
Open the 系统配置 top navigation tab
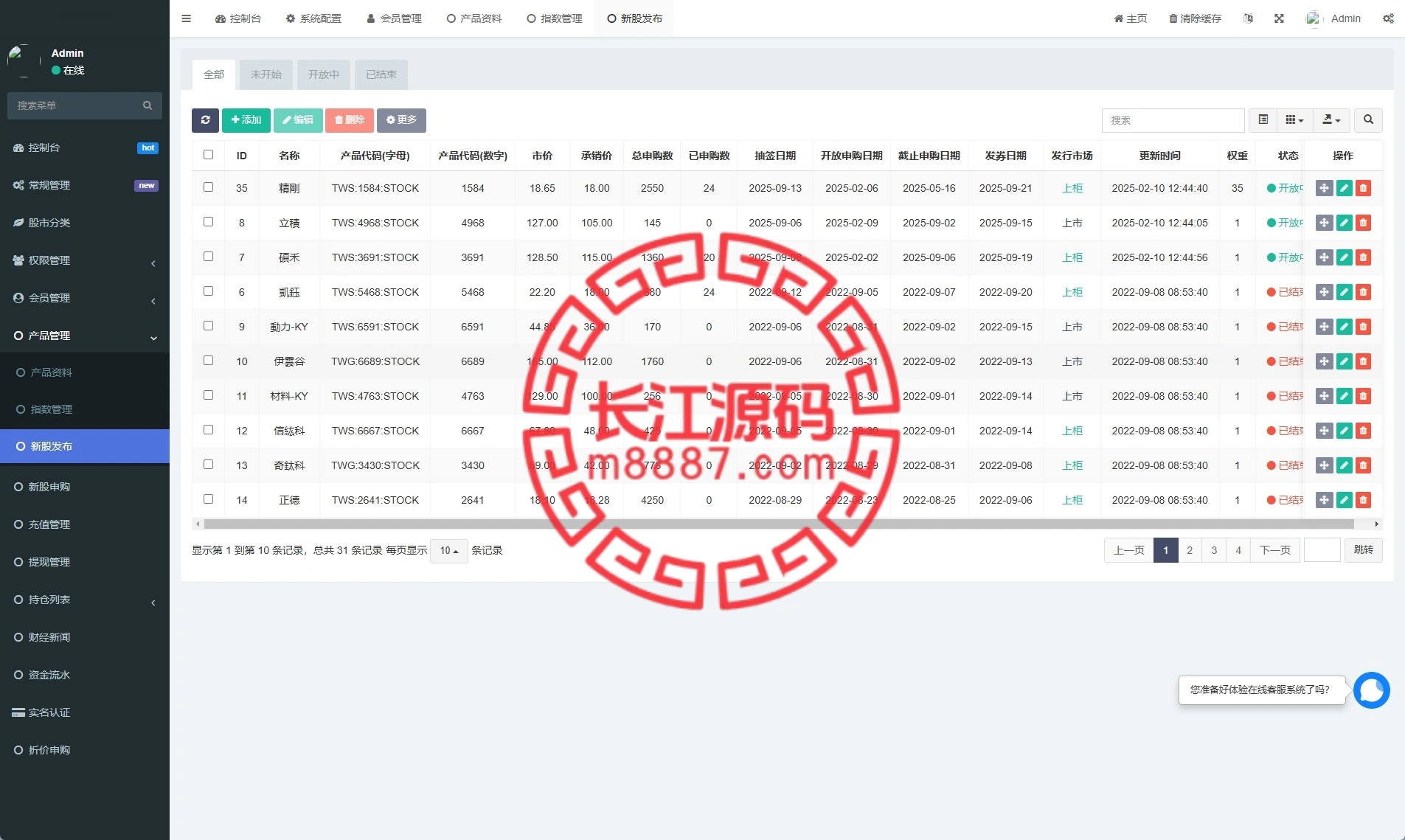(x=313, y=18)
